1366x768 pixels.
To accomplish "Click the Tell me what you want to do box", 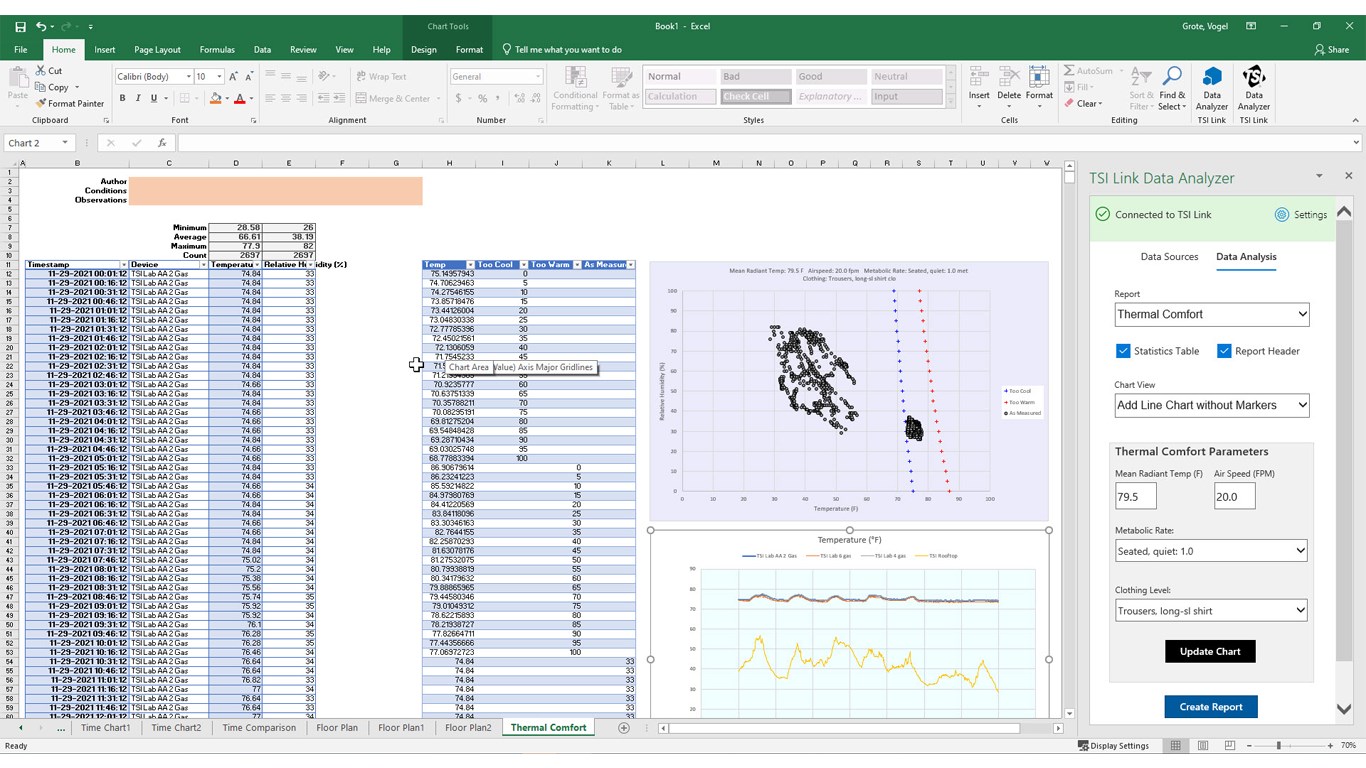I will click(562, 49).
